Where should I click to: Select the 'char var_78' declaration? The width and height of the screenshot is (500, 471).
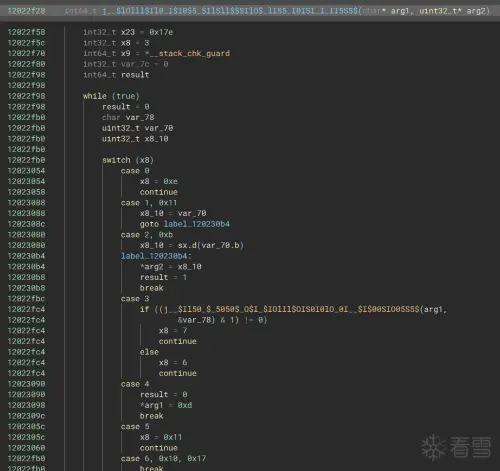128,117
